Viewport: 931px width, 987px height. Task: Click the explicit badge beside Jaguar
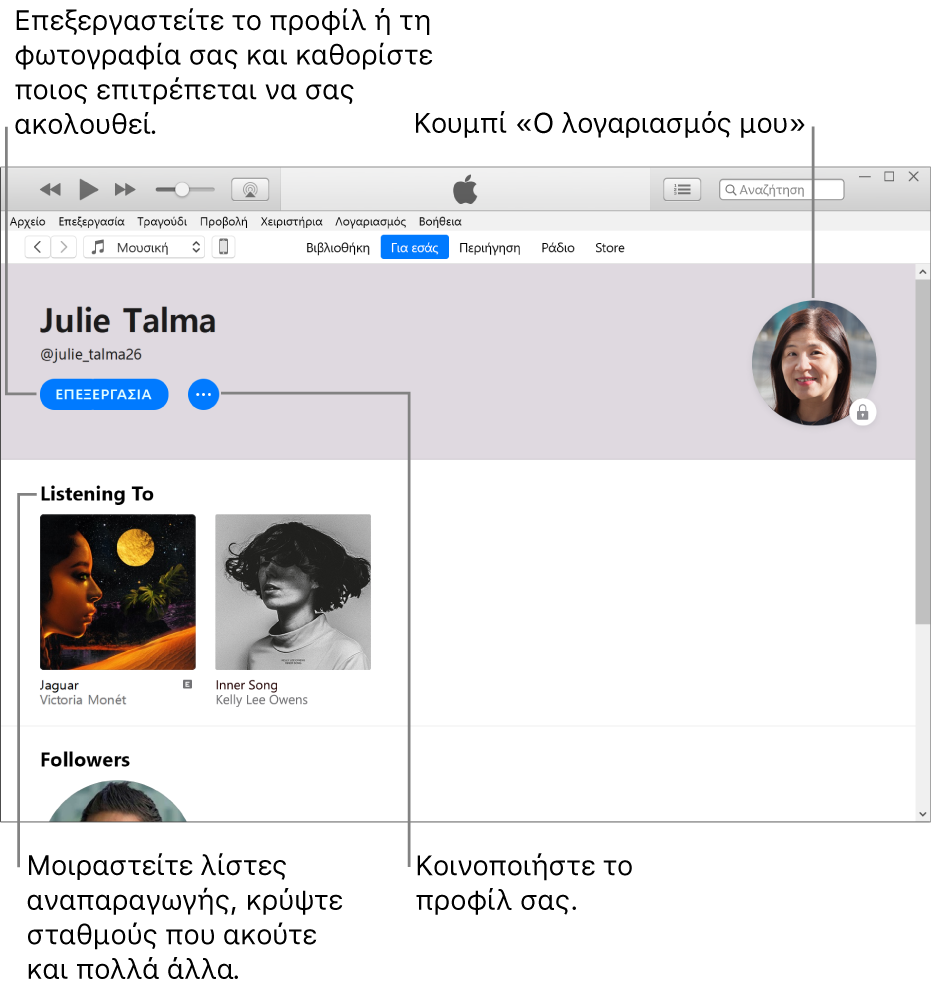coord(187,684)
